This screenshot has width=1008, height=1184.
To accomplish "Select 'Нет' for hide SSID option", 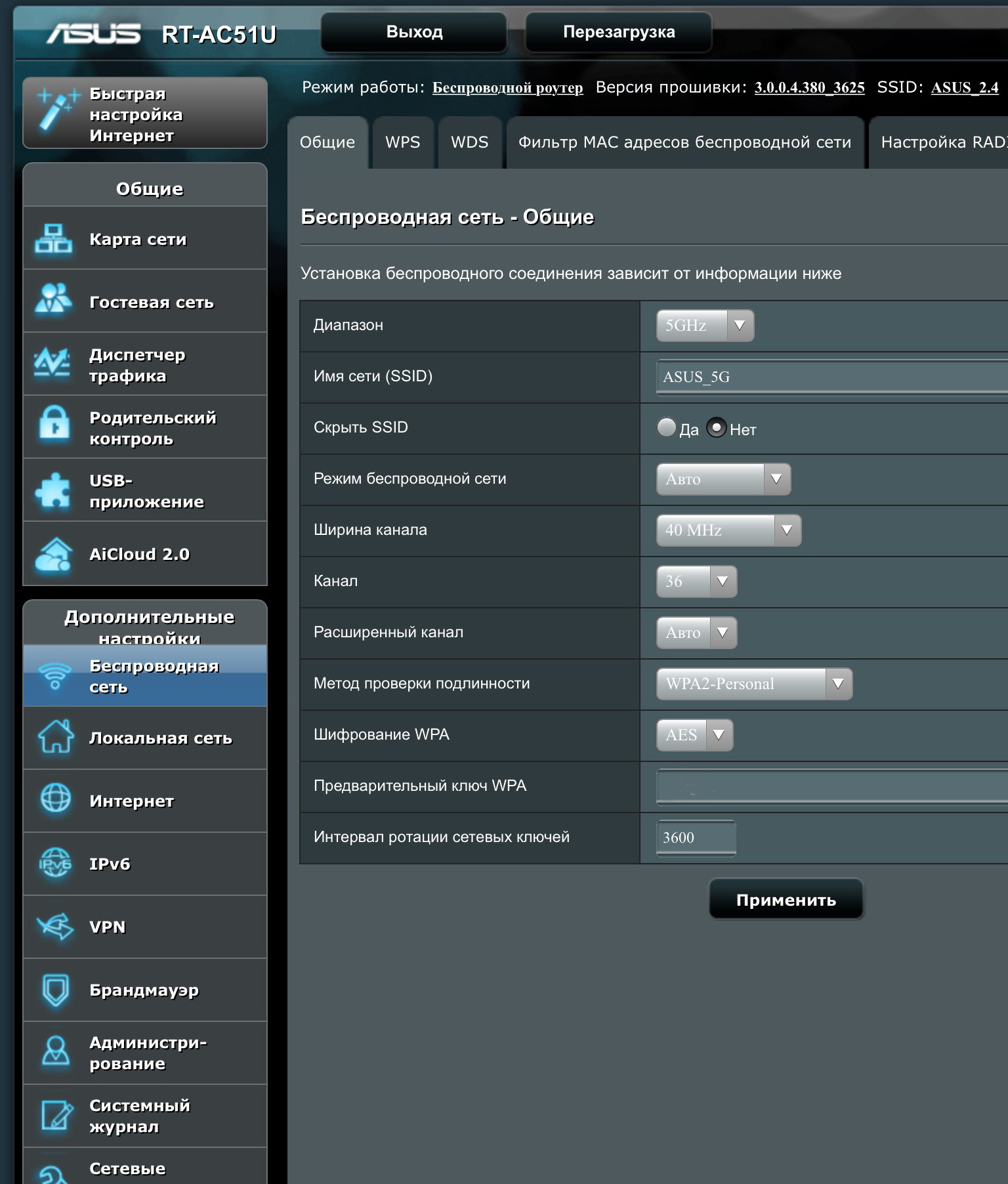I will point(716,428).
